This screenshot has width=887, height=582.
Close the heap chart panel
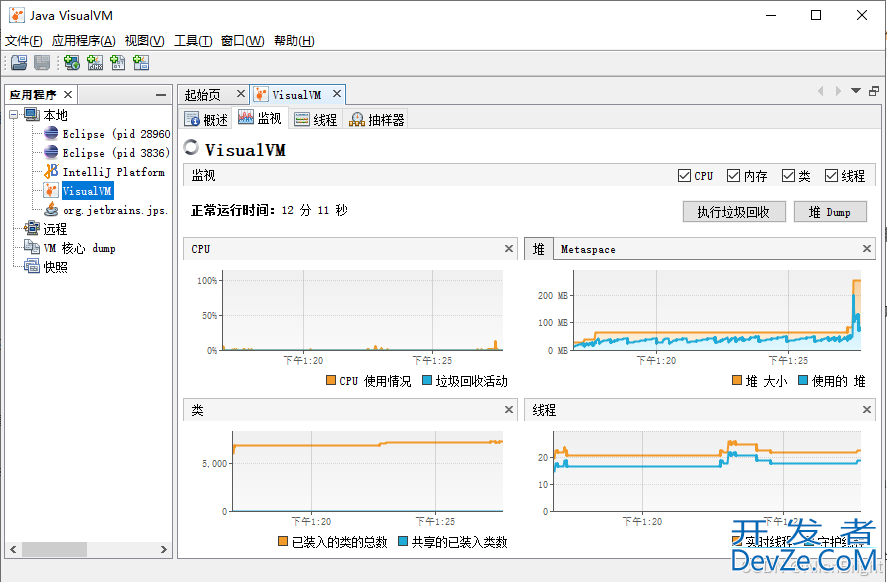coord(867,249)
